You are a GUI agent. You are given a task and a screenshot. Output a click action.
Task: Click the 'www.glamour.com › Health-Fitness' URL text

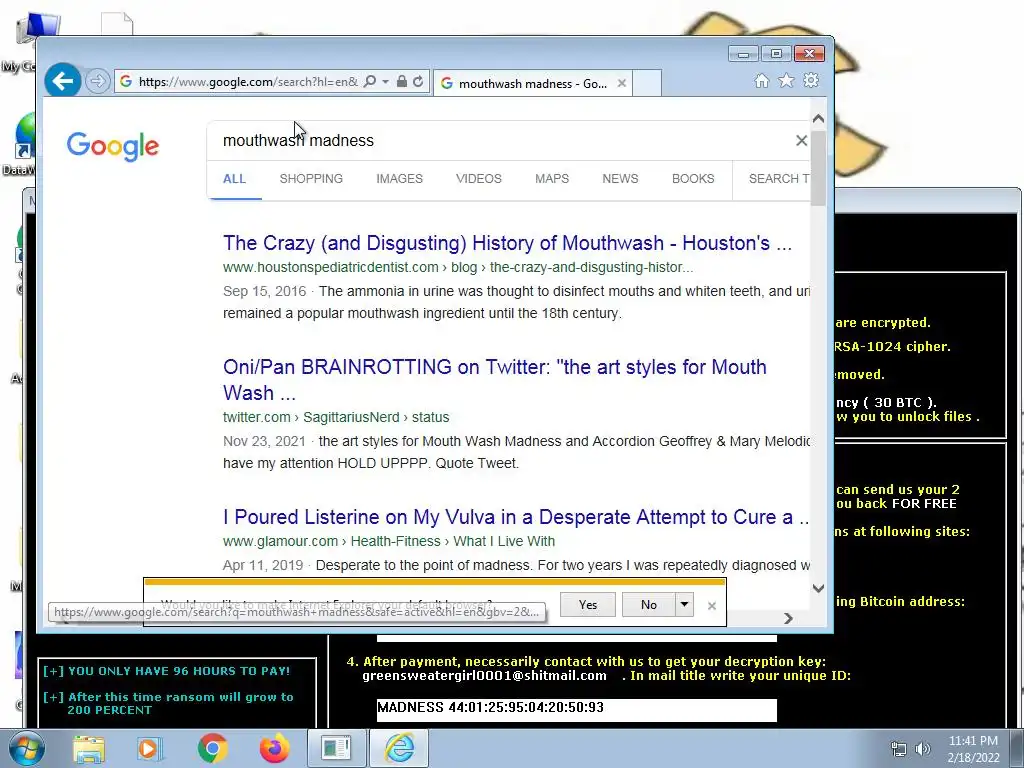pos(389,541)
